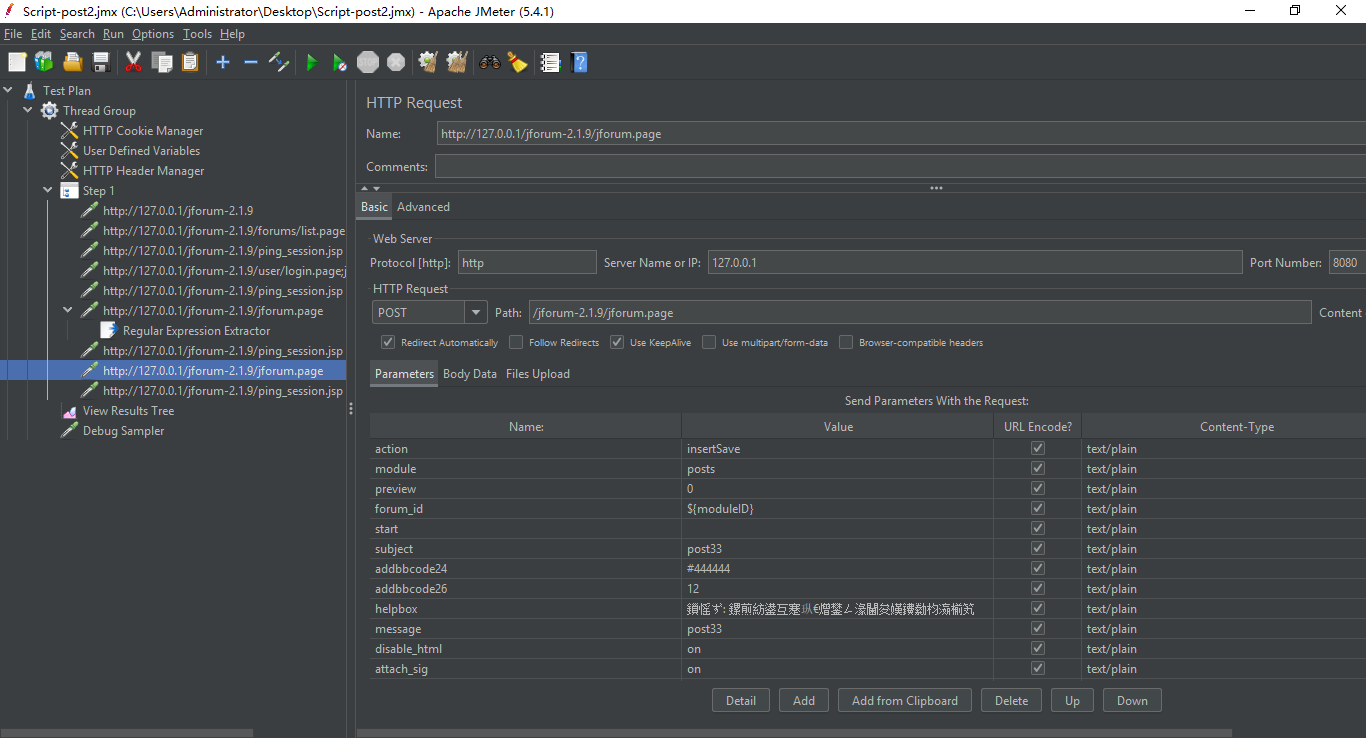Click the Comments input field

(x=900, y=167)
